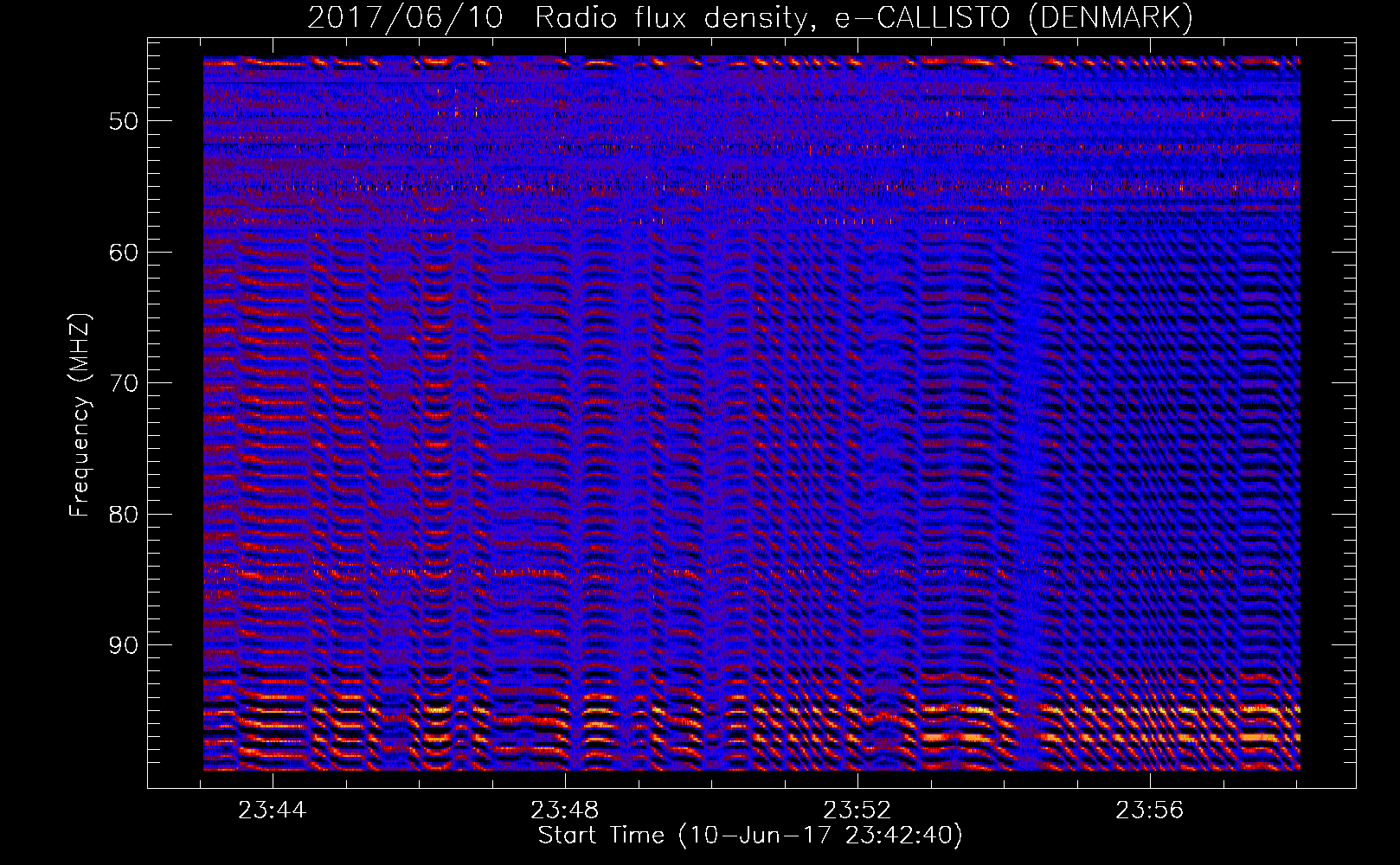Click the '23:52' time tick label
Screen dimensions: 1400x865
coord(857,811)
